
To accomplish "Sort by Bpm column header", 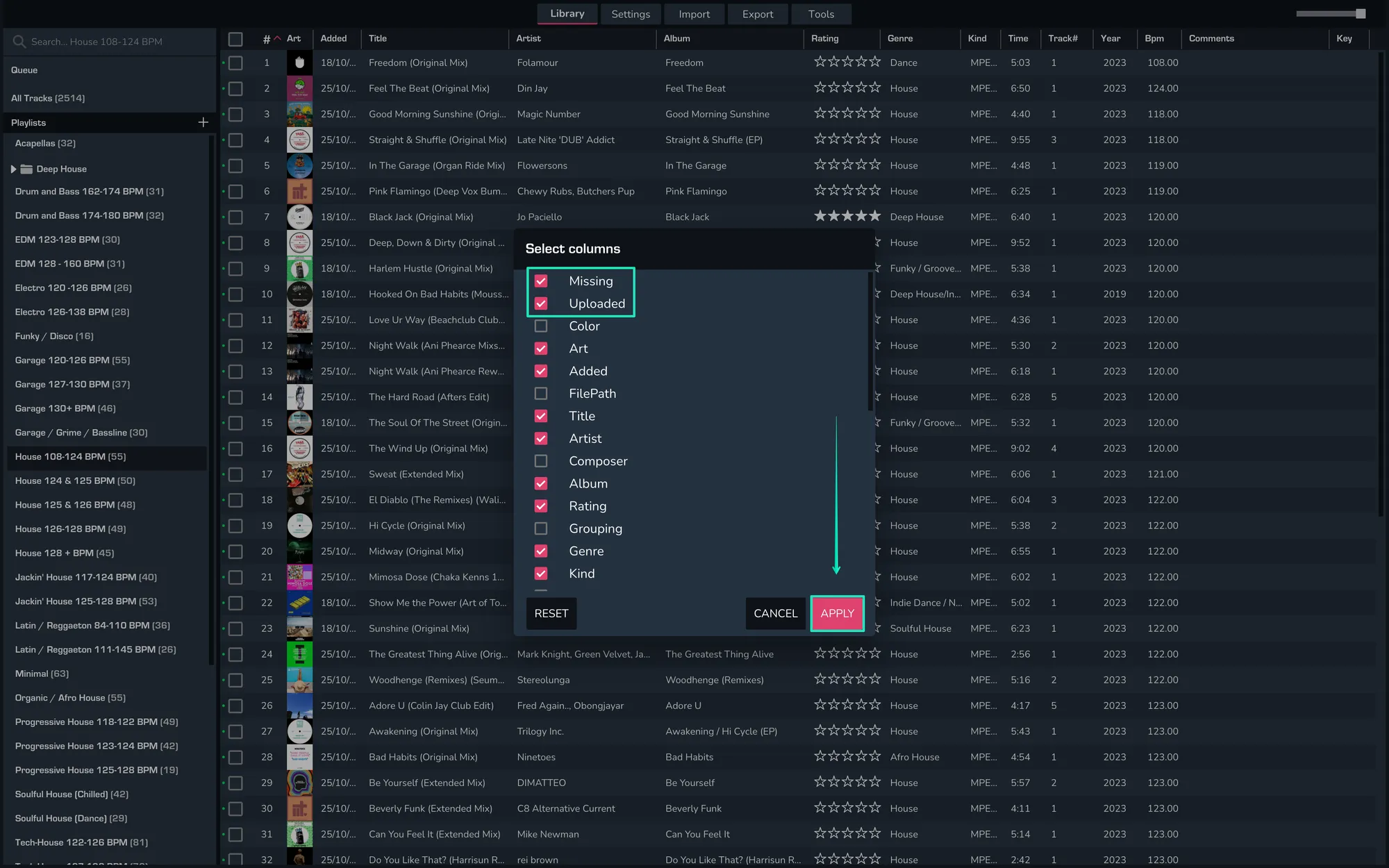I will pos(1154,39).
